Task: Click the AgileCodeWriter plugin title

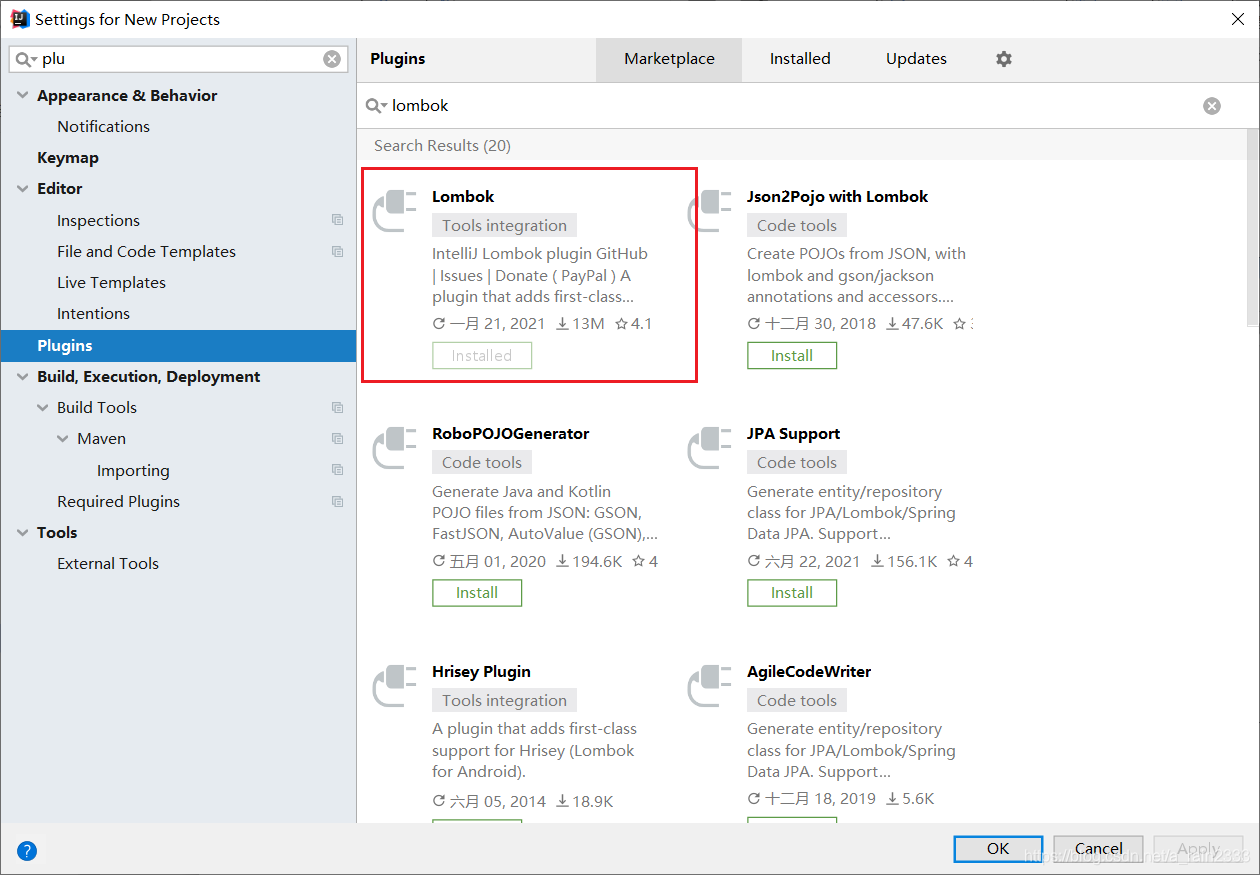Action: tap(808, 672)
